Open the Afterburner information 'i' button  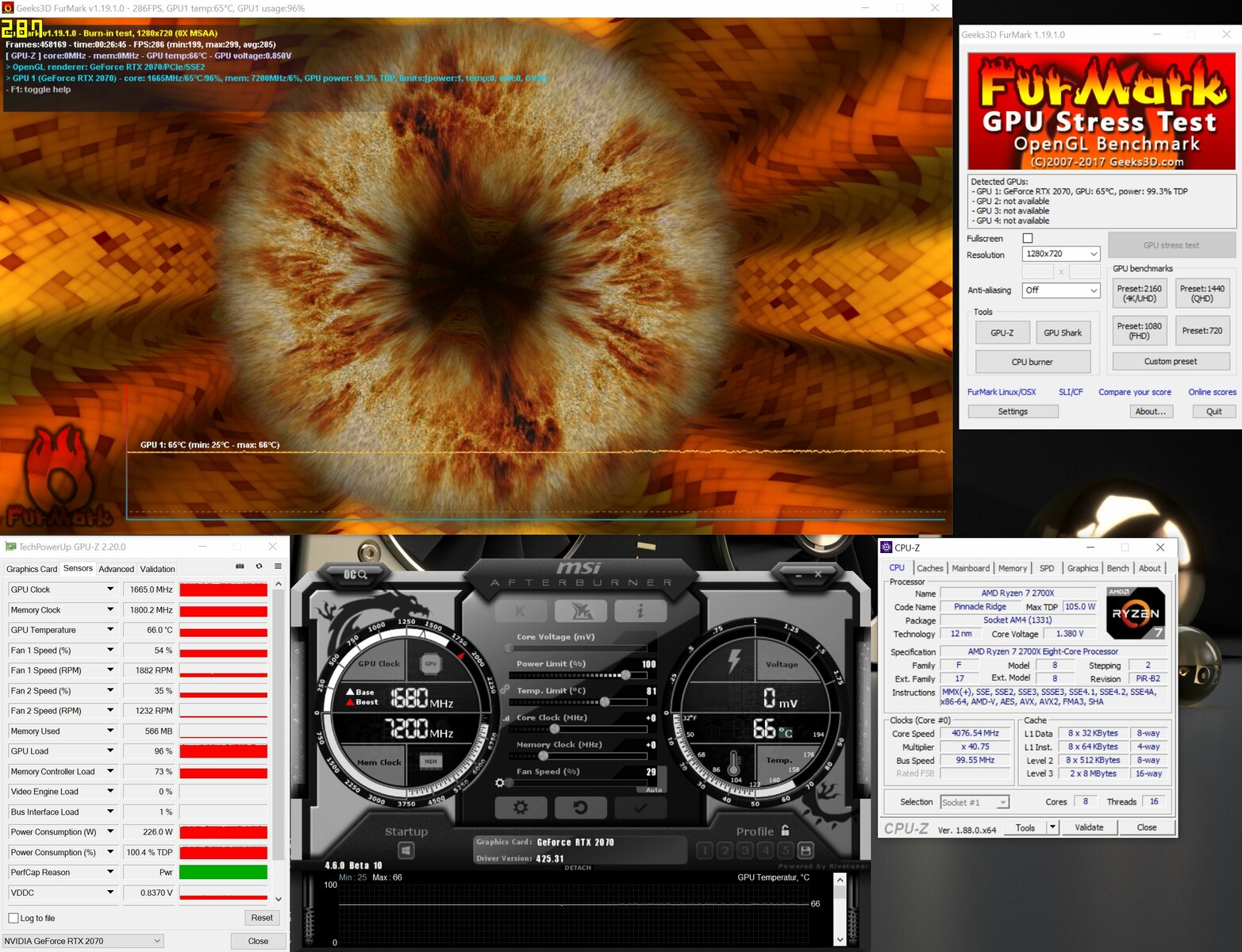coord(640,611)
